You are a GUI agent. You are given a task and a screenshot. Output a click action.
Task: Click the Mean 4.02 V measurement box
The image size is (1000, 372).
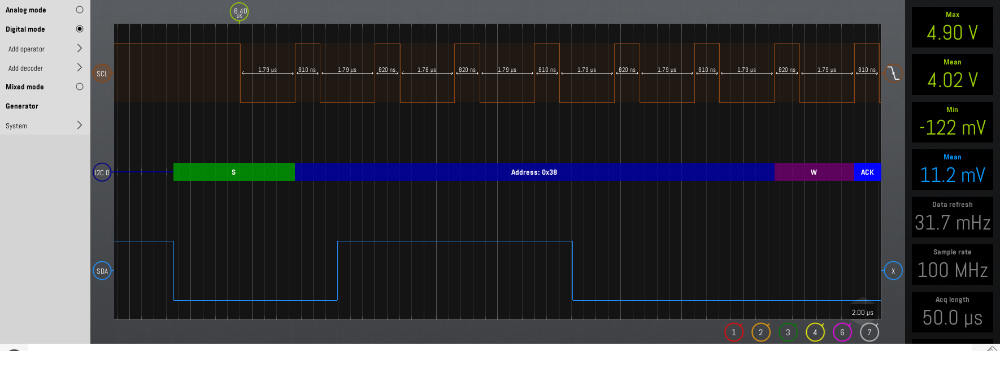coord(952,75)
